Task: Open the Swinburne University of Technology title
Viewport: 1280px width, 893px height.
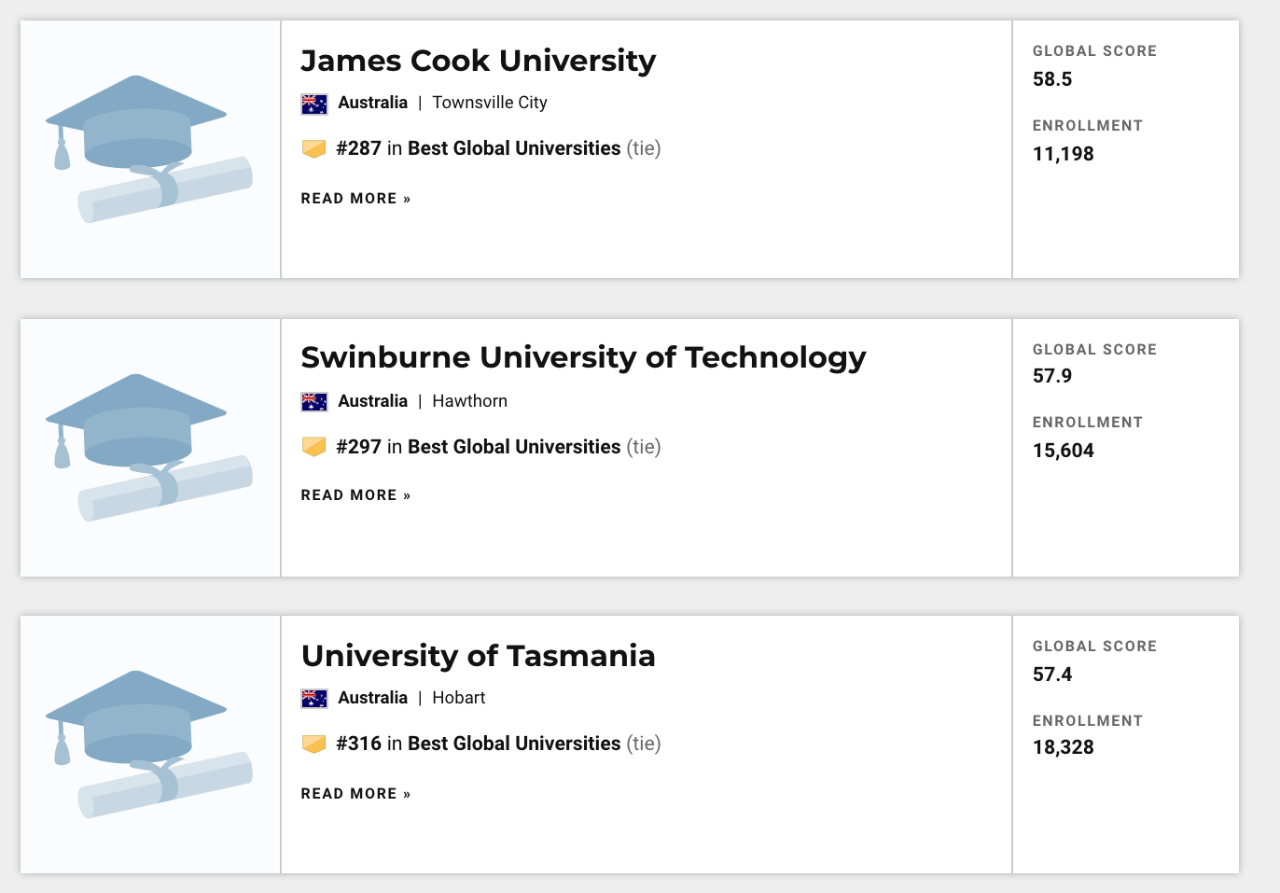Action: tap(583, 358)
